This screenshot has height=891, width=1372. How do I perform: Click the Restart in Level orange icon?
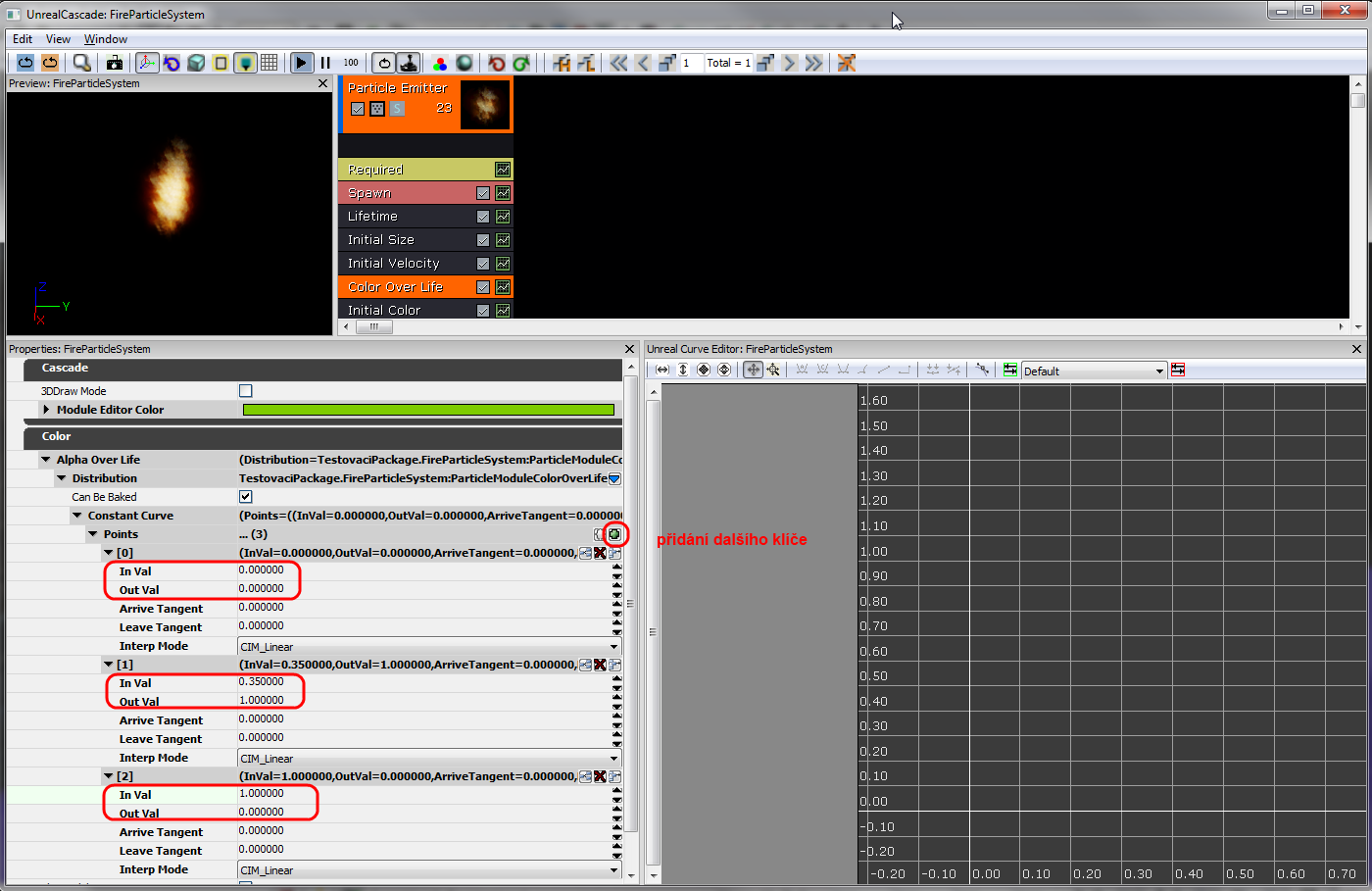pyautogui.click(x=49, y=63)
